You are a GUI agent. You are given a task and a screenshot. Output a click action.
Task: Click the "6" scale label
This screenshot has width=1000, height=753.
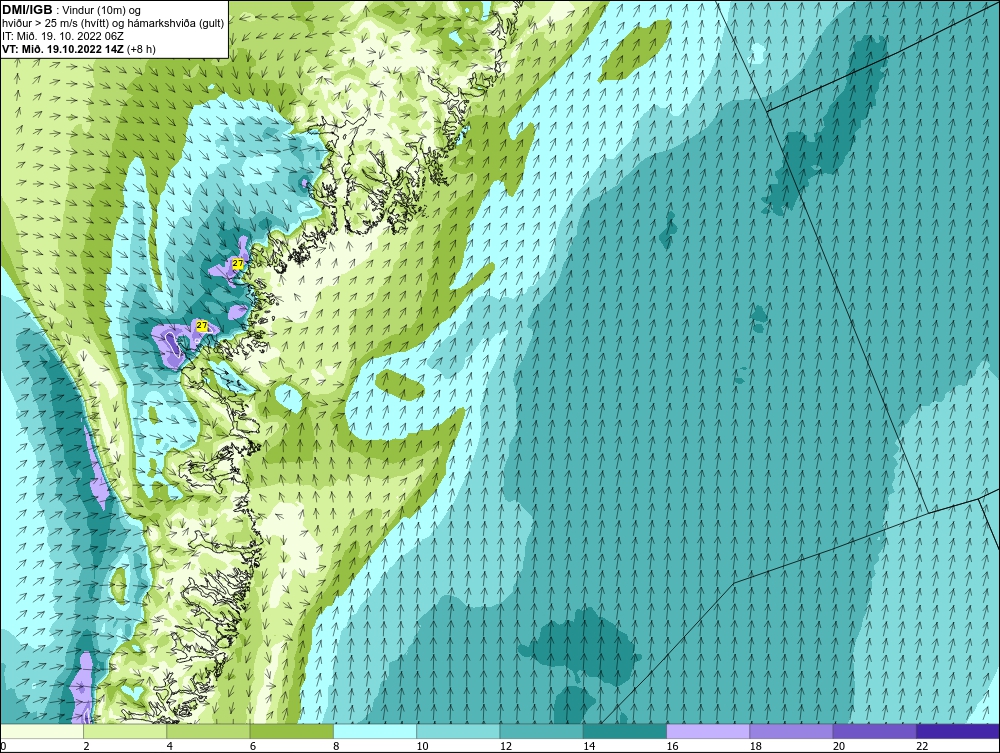[253, 746]
